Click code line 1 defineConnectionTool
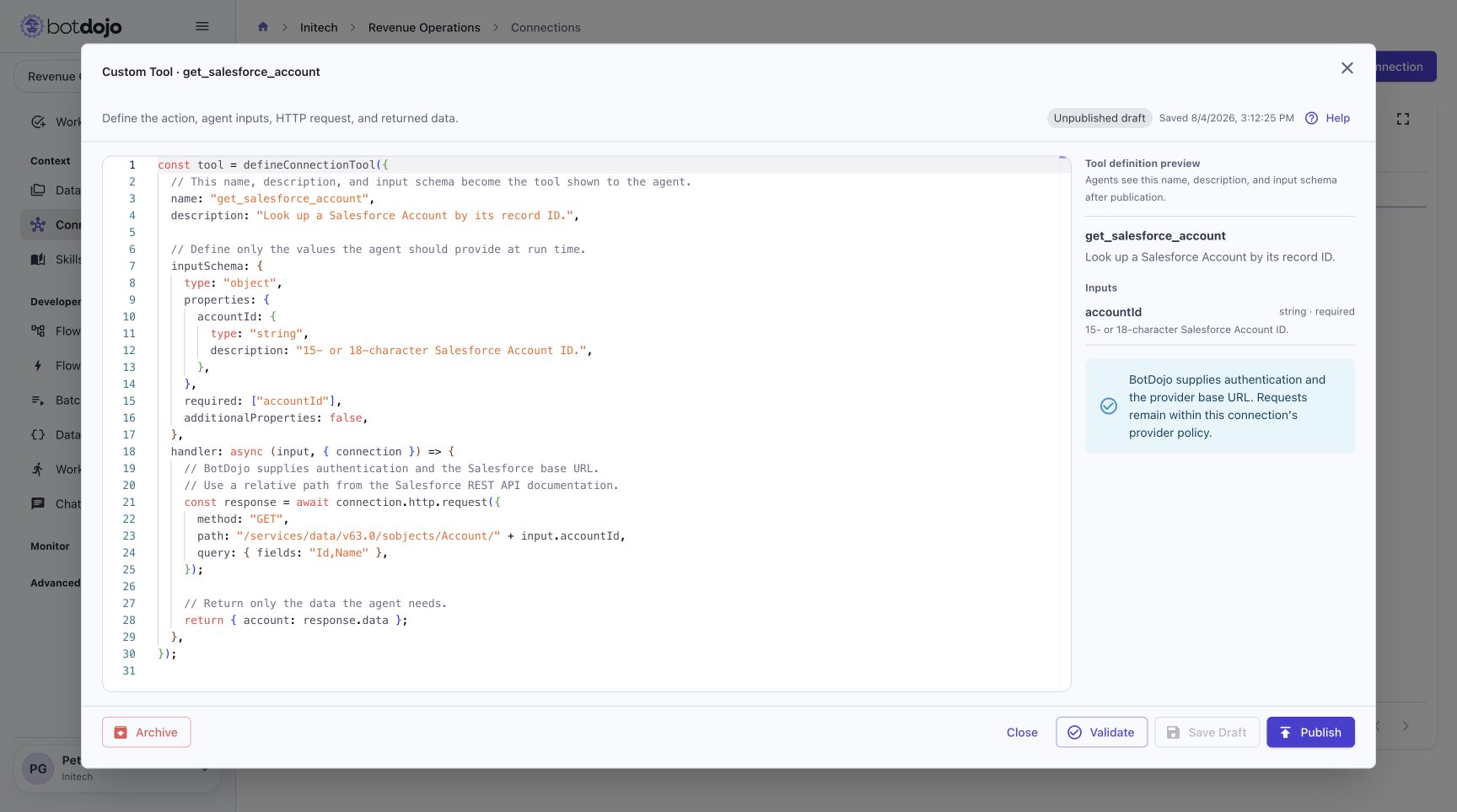 (x=273, y=164)
